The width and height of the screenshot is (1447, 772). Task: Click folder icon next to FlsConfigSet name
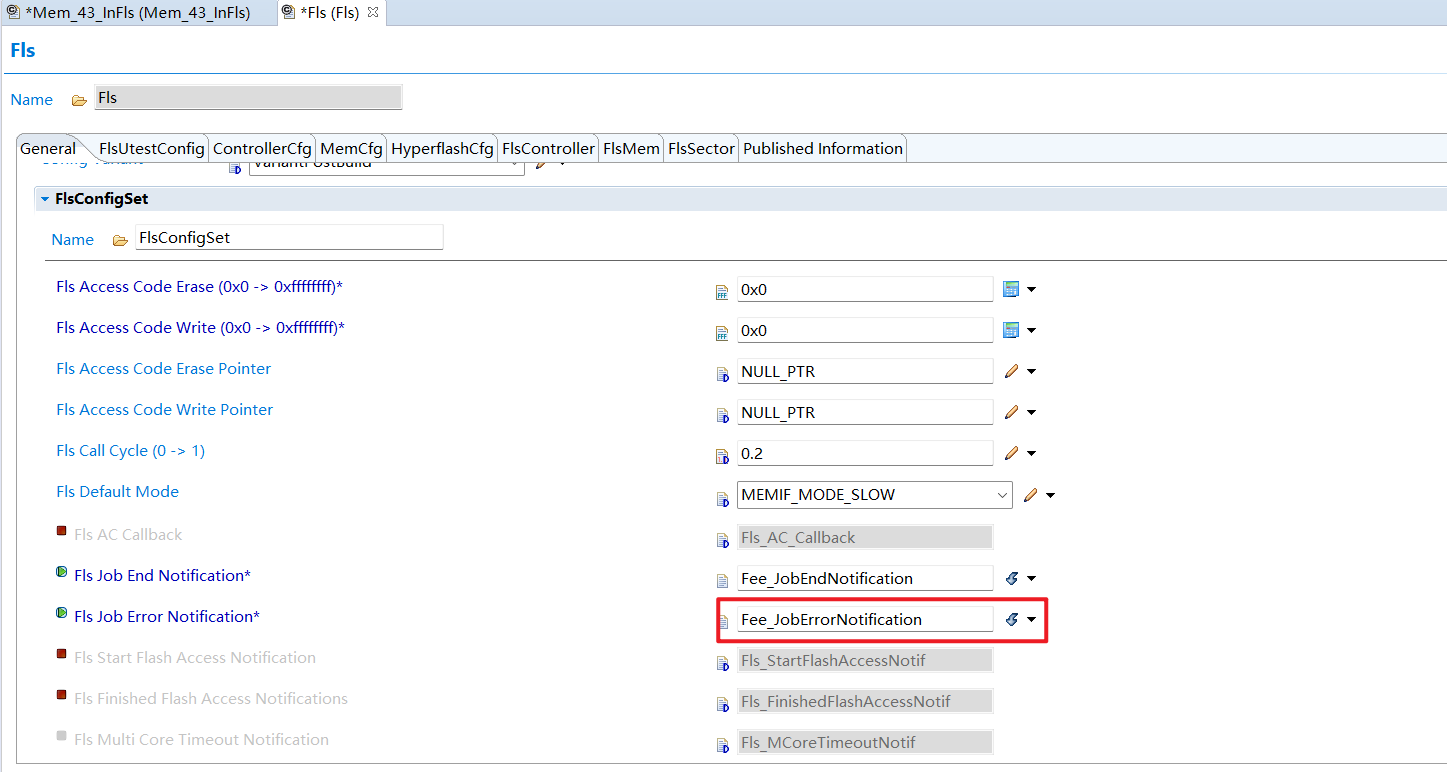pyautogui.click(x=120, y=240)
